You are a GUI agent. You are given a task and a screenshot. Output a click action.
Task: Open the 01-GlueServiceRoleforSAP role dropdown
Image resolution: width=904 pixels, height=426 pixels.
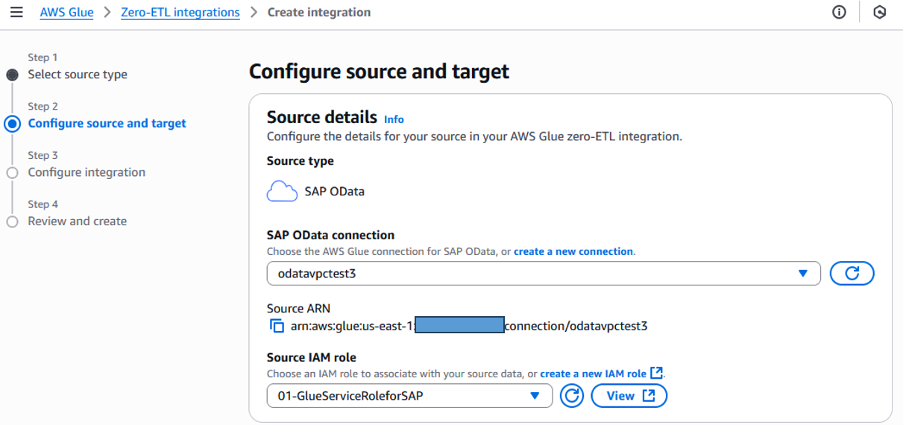point(409,396)
